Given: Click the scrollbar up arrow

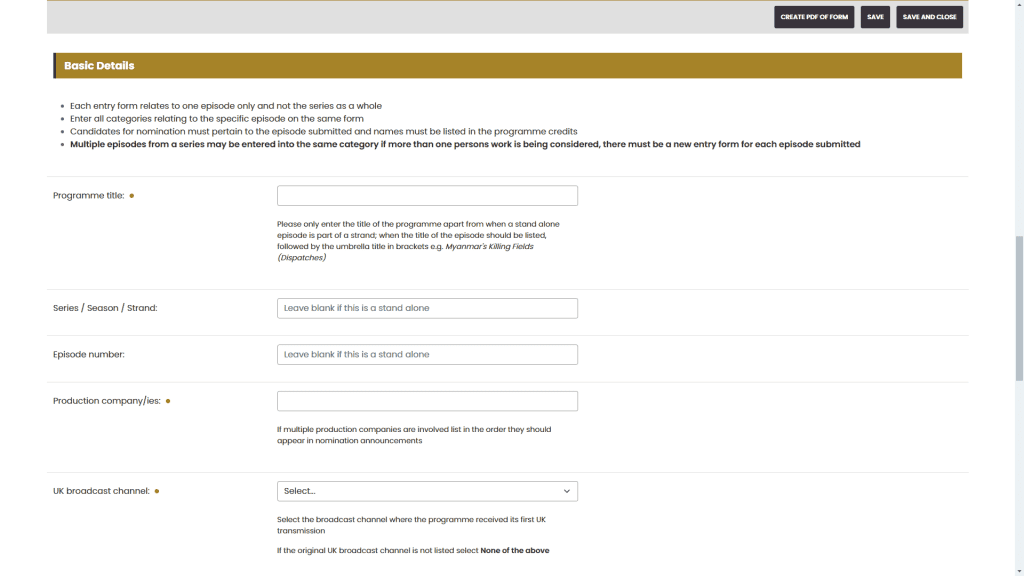Looking at the screenshot, I should pos(1018,6).
